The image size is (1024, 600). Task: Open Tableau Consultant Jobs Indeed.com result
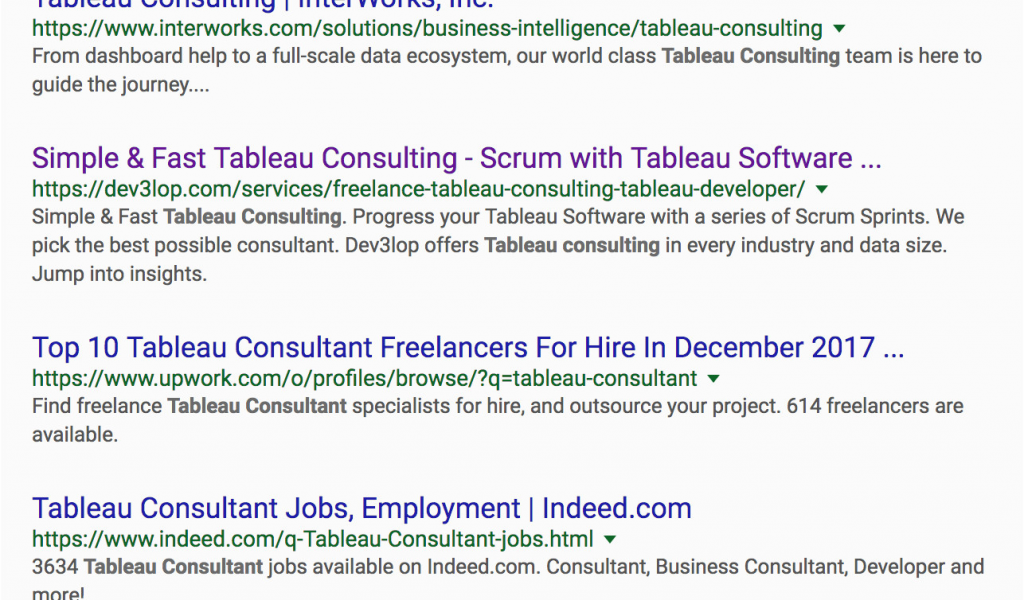(362, 509)
